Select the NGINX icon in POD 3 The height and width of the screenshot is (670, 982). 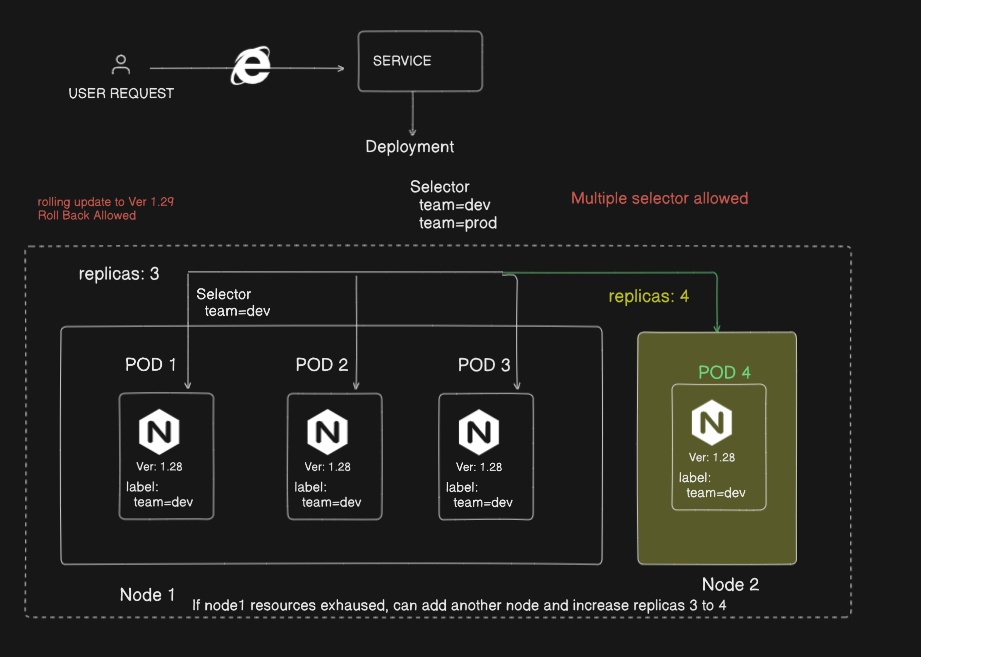click(479, 431)
